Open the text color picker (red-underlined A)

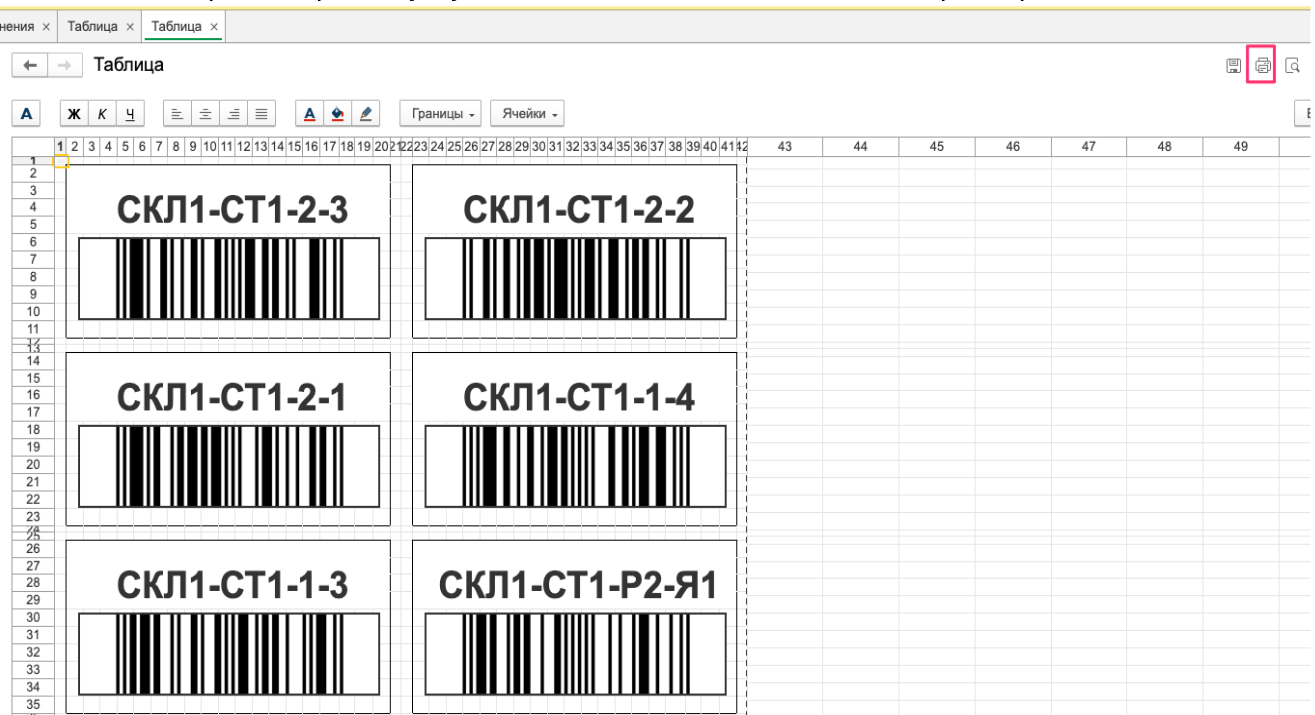310,114
